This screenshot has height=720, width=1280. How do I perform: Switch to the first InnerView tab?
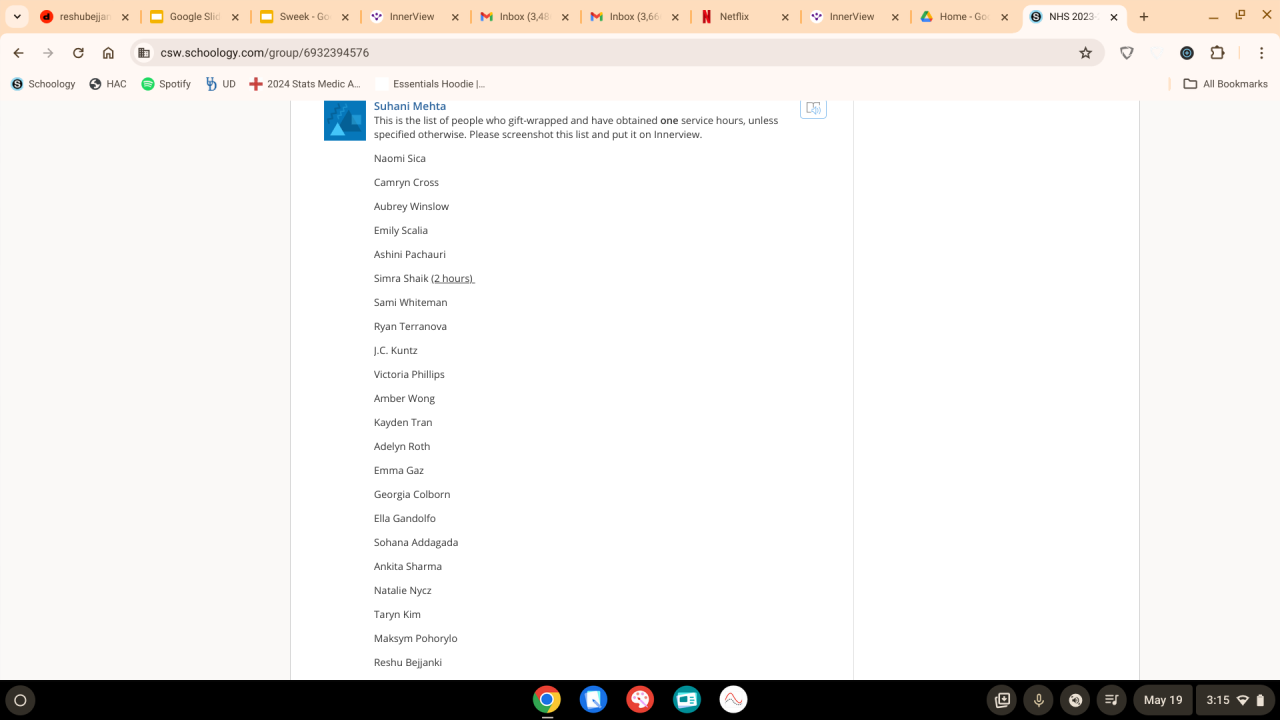tap(414, 17)
